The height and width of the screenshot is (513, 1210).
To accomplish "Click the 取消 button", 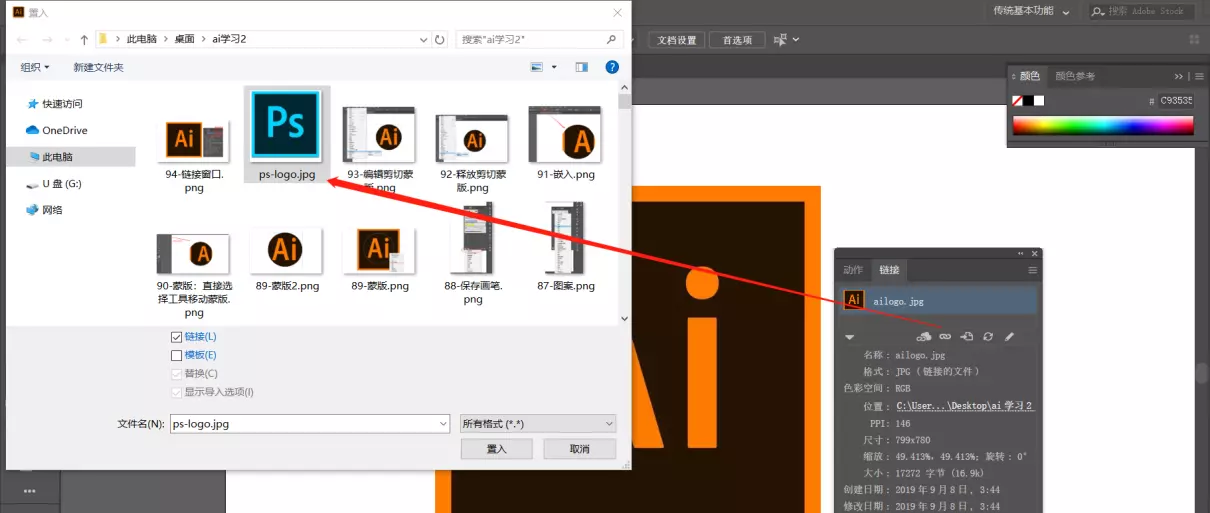I will click(579, 449).
